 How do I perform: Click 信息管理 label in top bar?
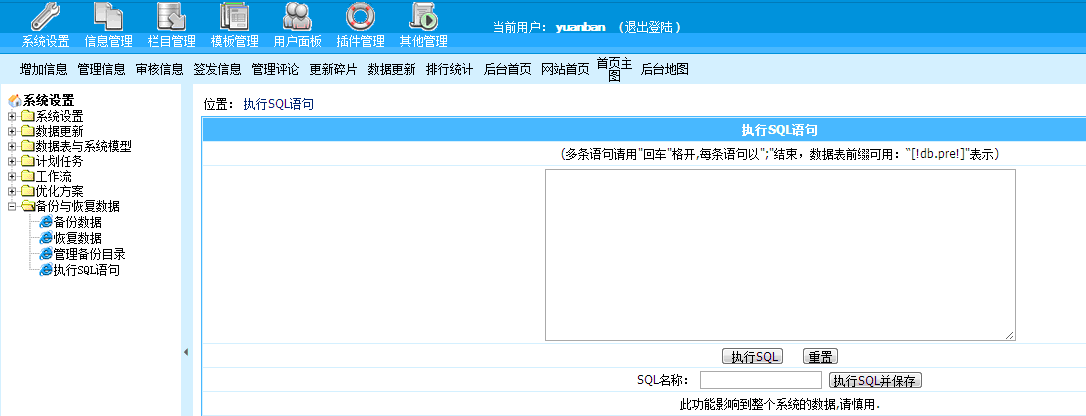109,42
